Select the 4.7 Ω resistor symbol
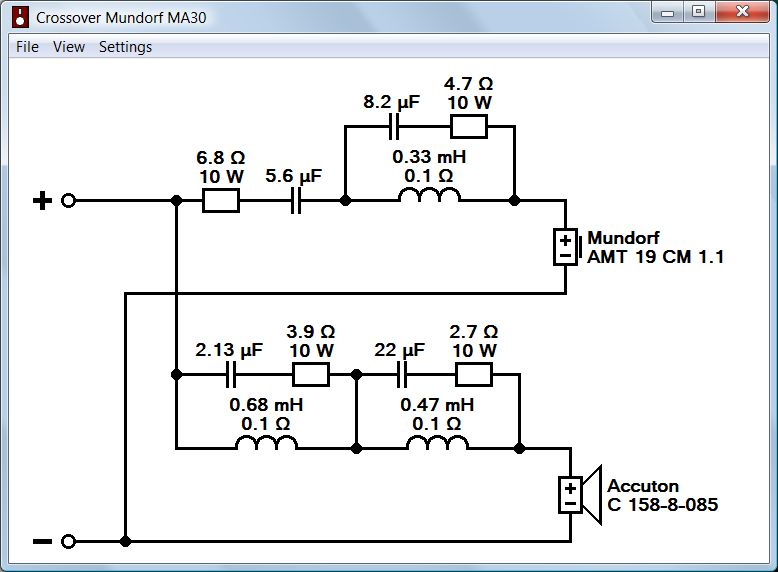This screenshot has width=778, height=572. point(469,127)
